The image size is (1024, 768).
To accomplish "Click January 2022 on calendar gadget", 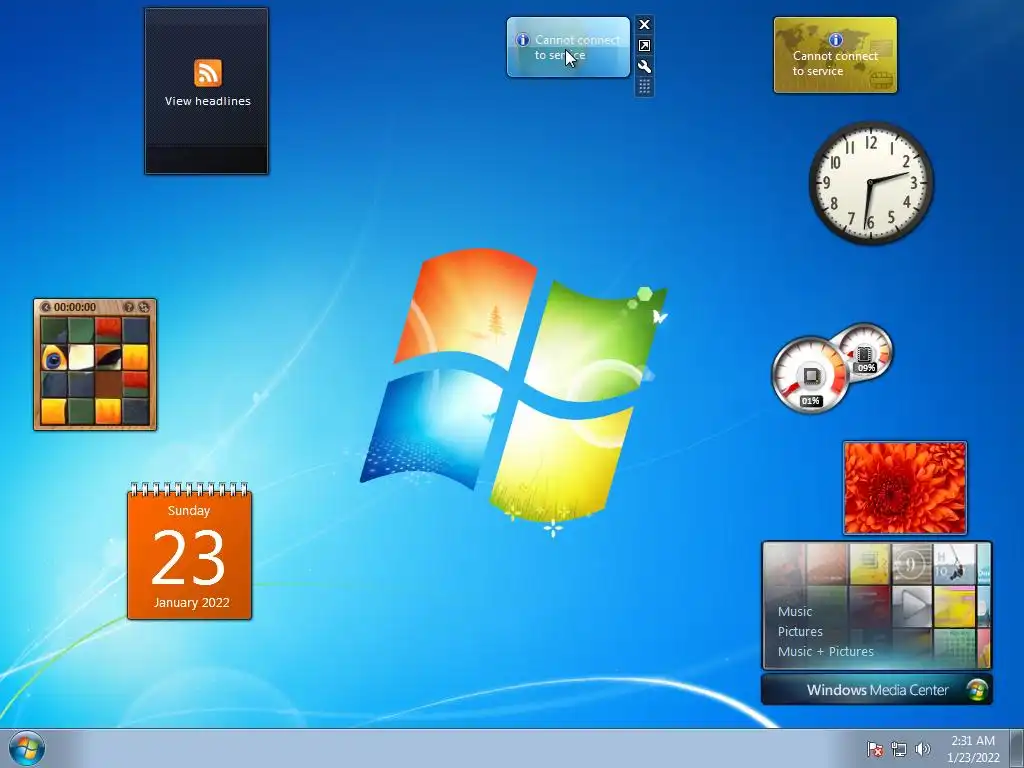I will tap(191, 602).
